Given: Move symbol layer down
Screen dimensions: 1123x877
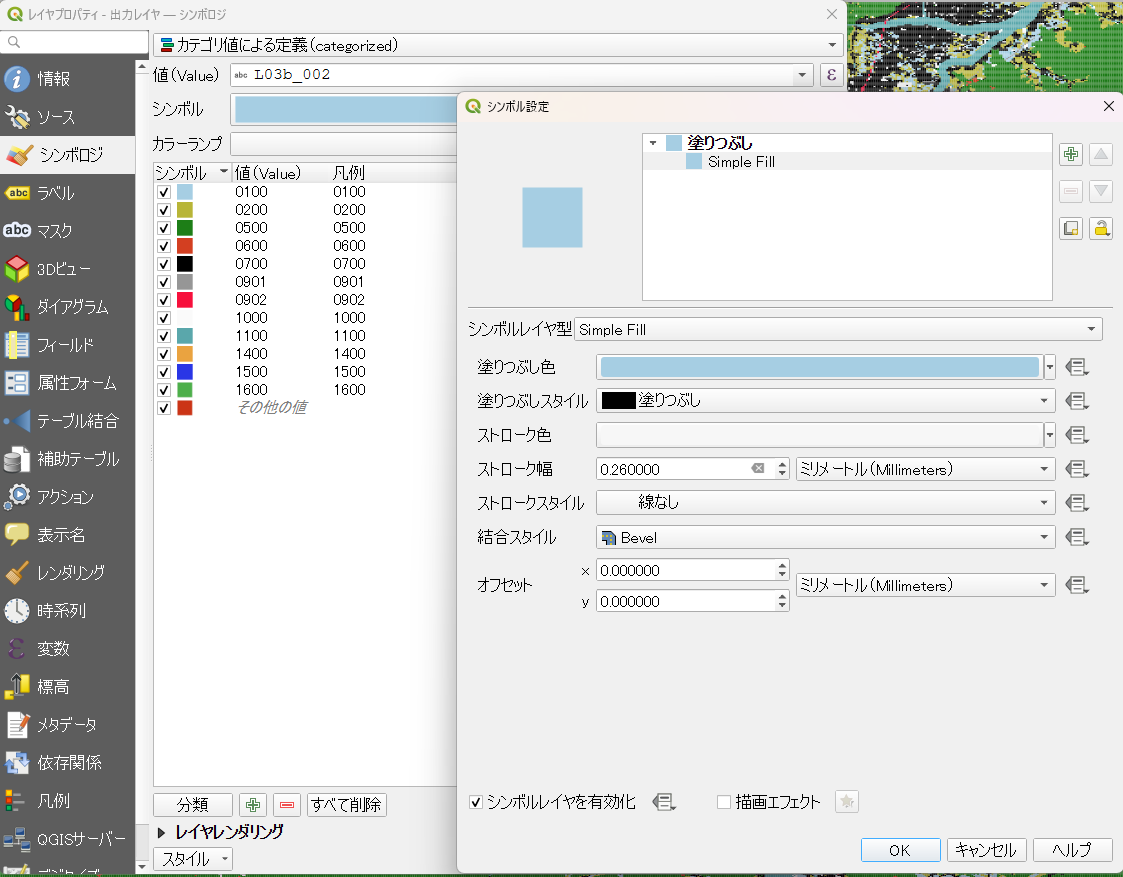Looking at the screenshot, I should coord(1101,191).
